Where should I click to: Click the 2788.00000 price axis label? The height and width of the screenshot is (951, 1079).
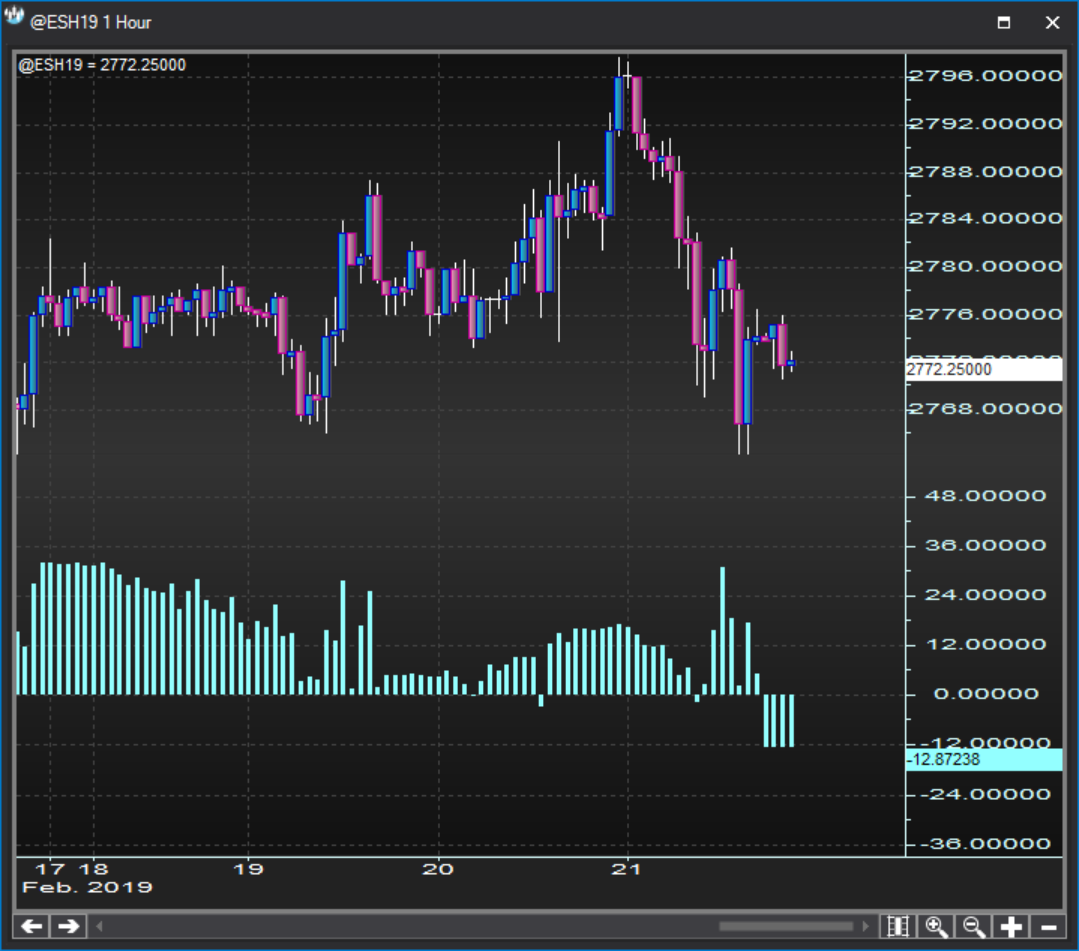[985, 171]
